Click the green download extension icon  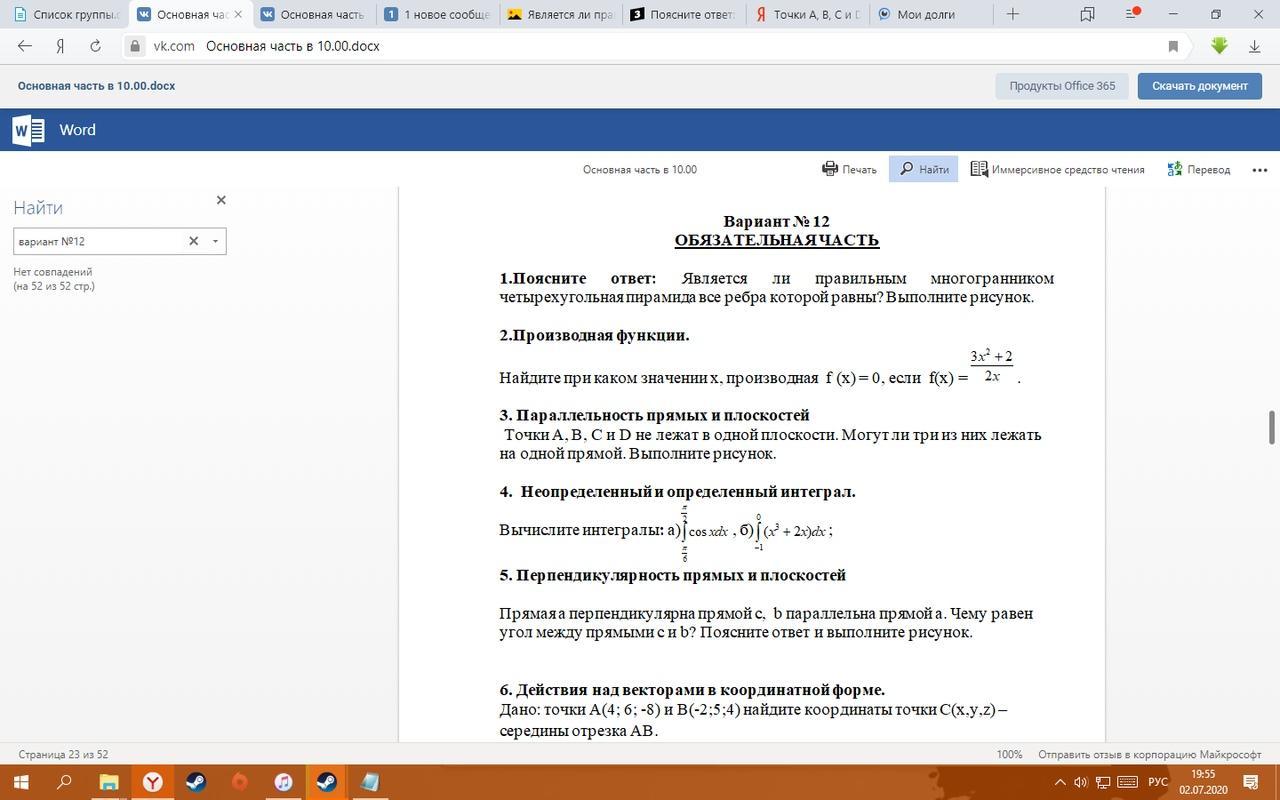1219,46
